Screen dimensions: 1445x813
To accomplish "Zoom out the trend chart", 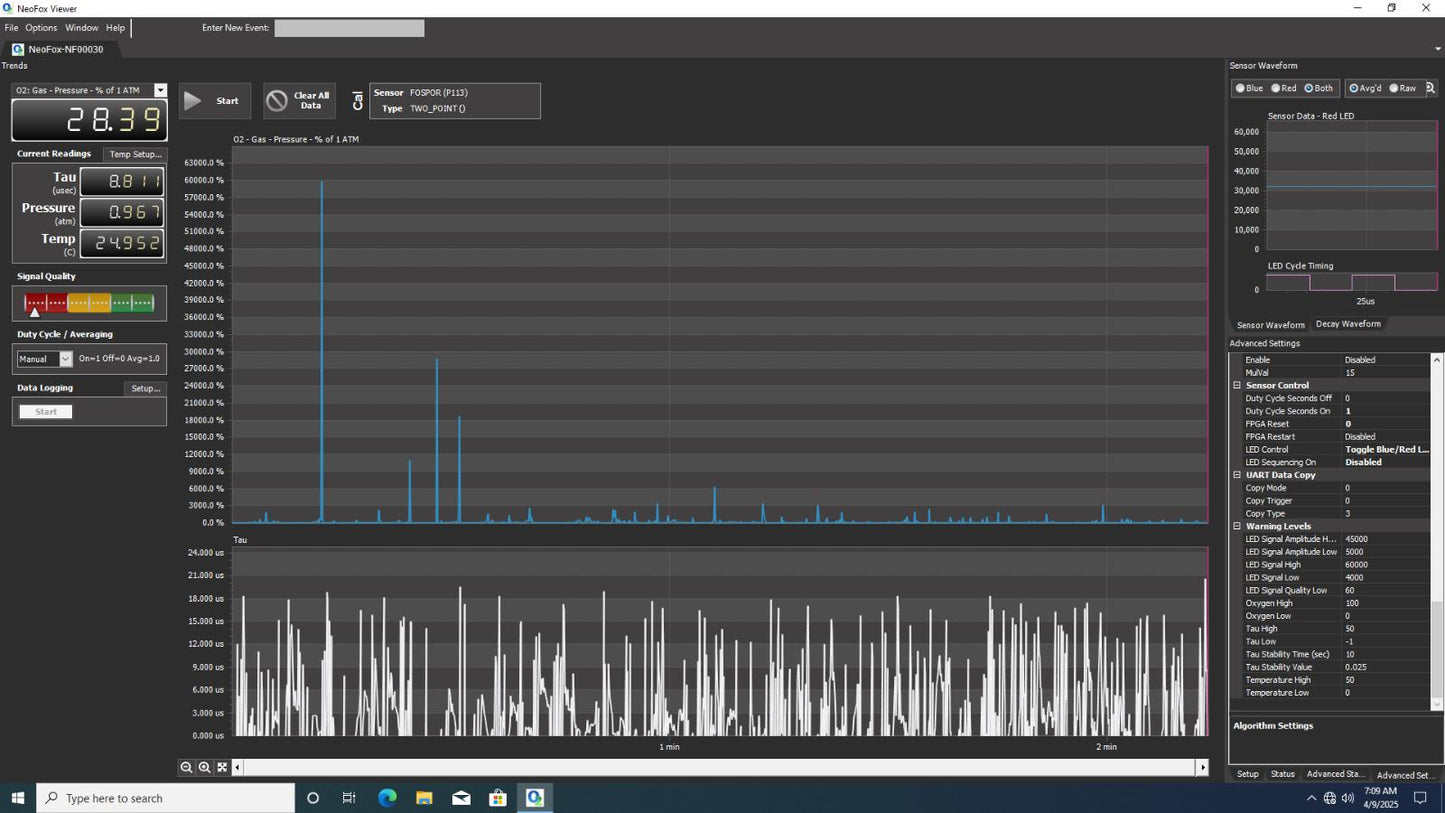I will (186, 768).
